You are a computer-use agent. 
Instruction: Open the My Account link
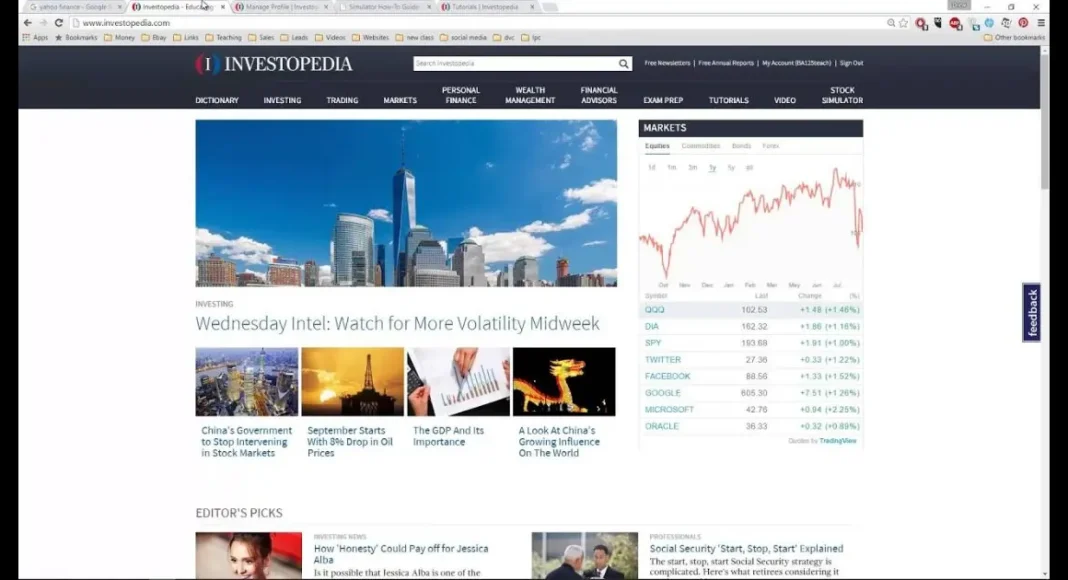796,63
